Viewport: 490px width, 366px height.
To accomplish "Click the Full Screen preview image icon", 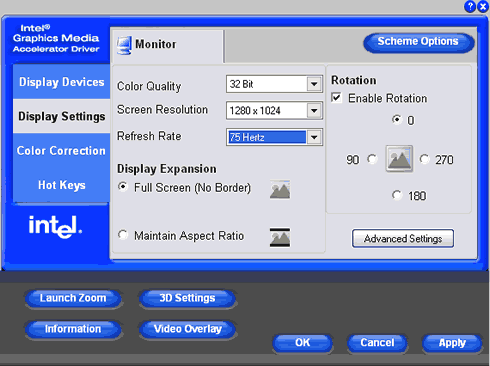I will click(280, 190).
